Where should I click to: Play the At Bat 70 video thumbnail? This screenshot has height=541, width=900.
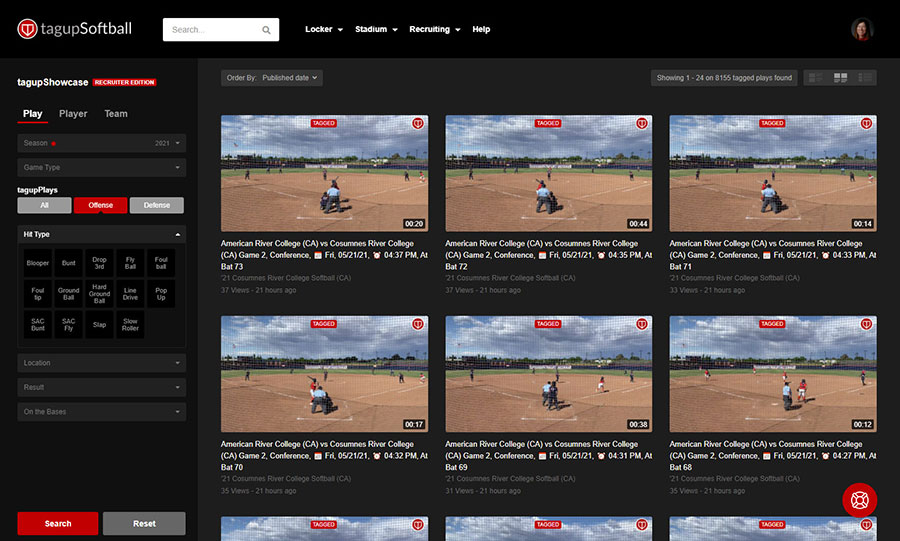pyautogui.click(x=324, y=374)
